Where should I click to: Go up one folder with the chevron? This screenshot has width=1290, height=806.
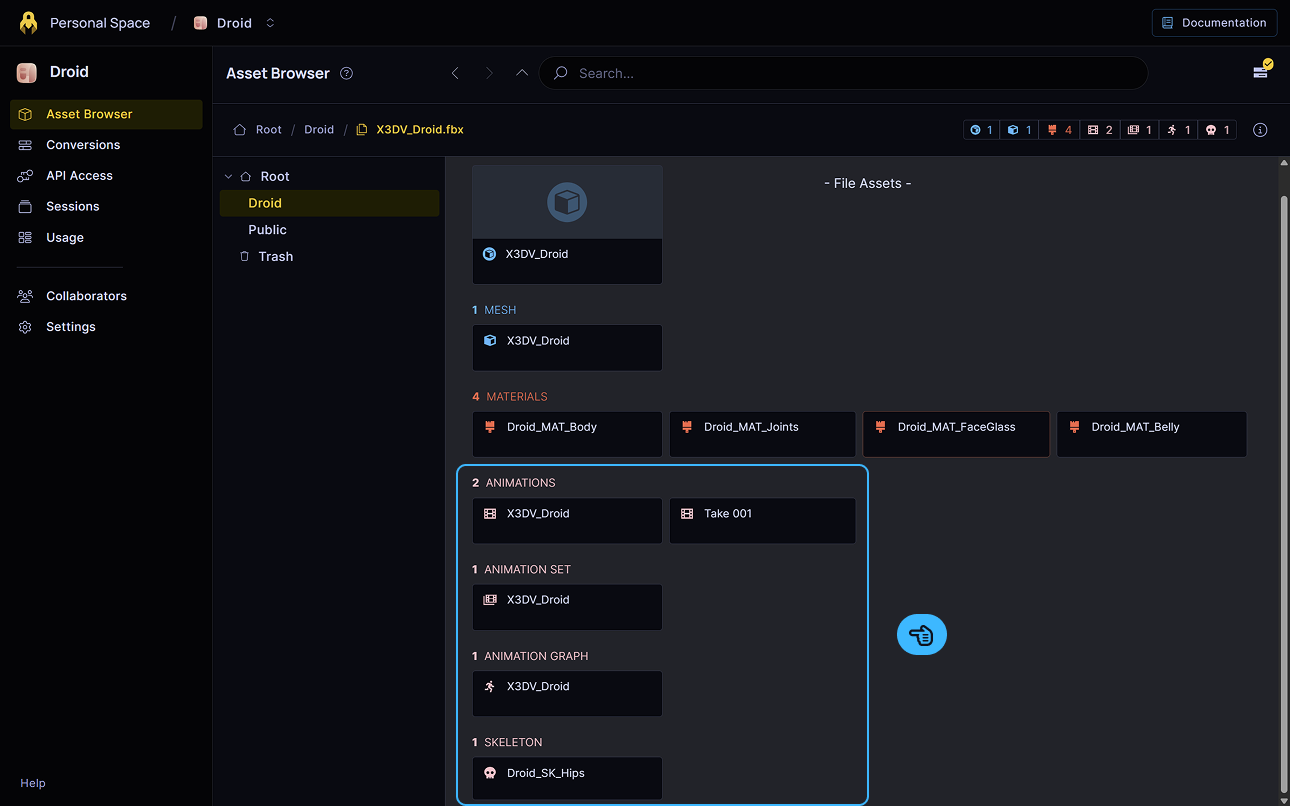[522, 73]
